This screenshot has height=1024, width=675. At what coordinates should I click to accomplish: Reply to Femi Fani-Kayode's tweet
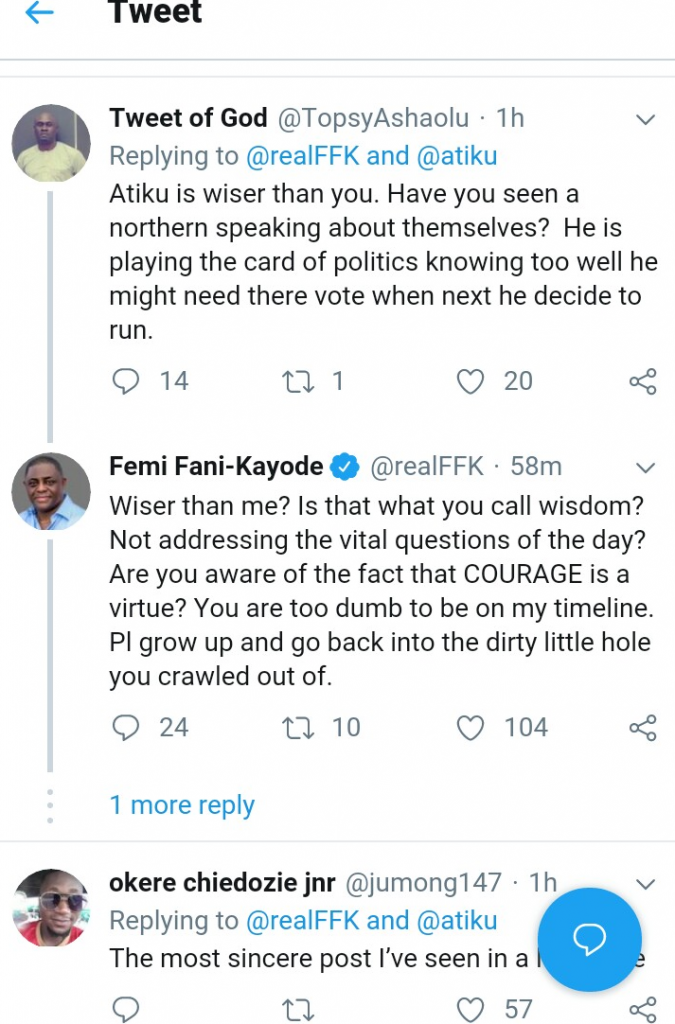(x=126, y=727)
